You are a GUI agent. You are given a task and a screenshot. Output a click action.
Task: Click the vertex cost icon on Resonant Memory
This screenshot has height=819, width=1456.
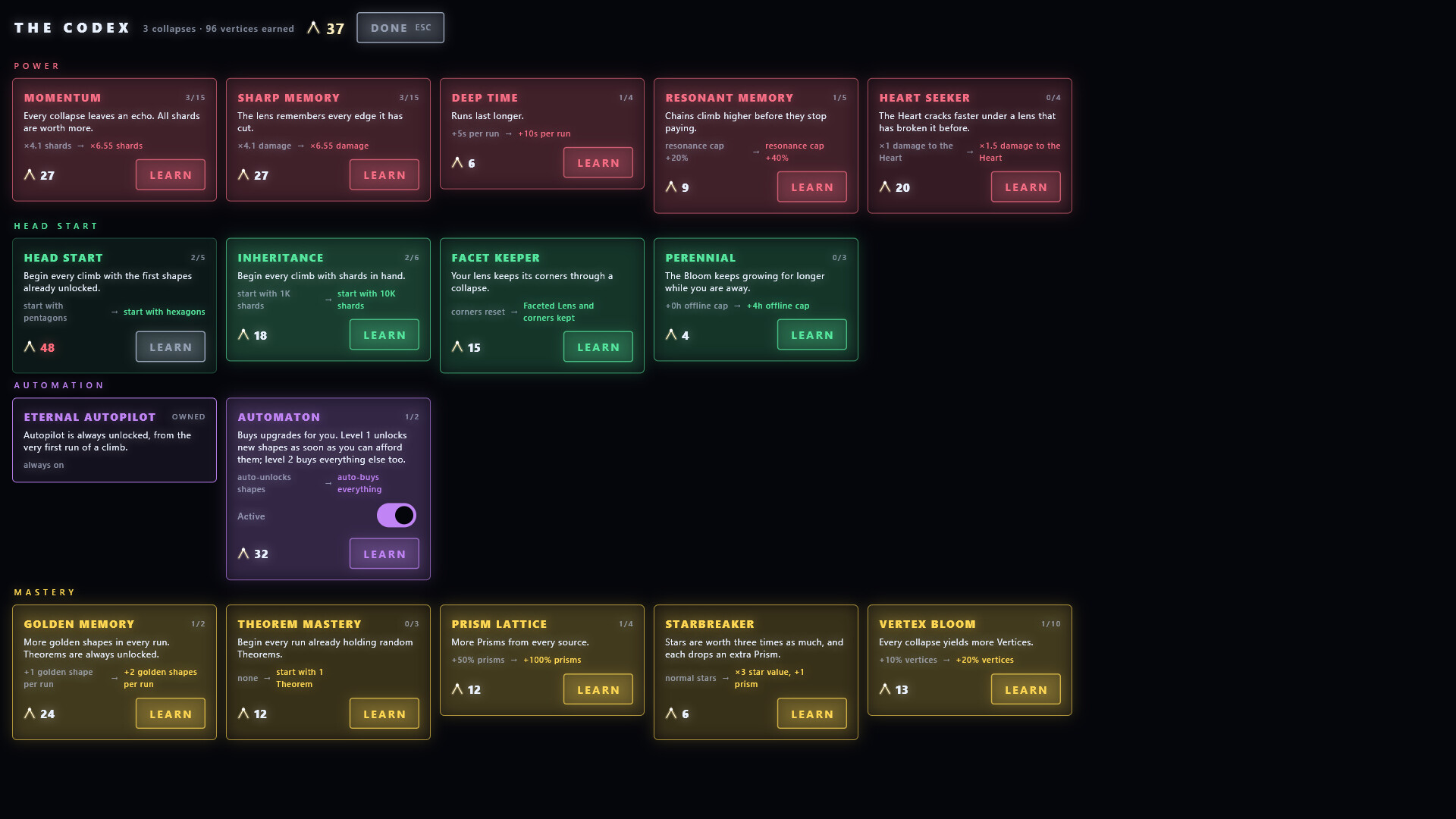pyautogui.click(x=671, y=187)
